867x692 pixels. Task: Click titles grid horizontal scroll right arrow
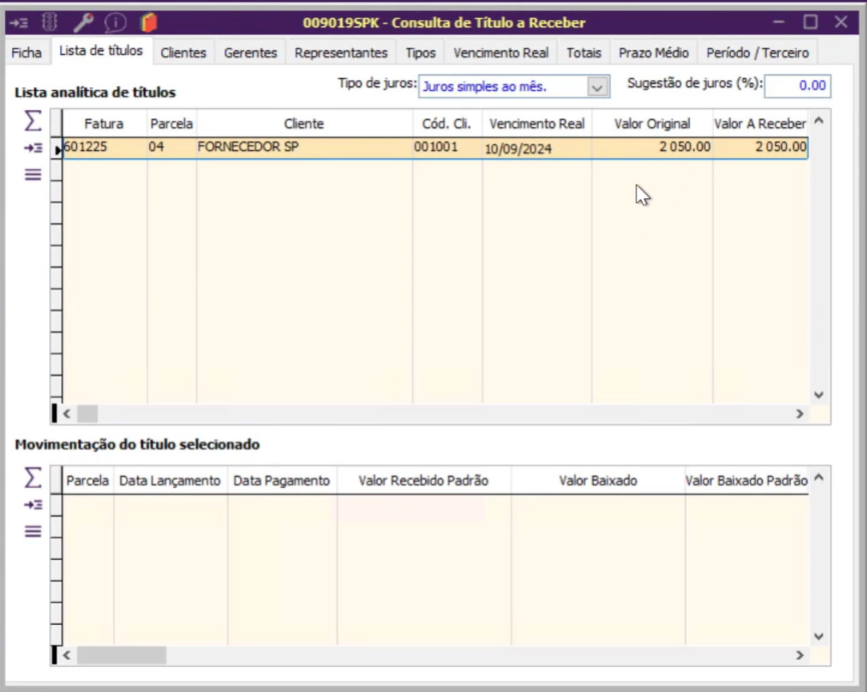coord(800,413)
